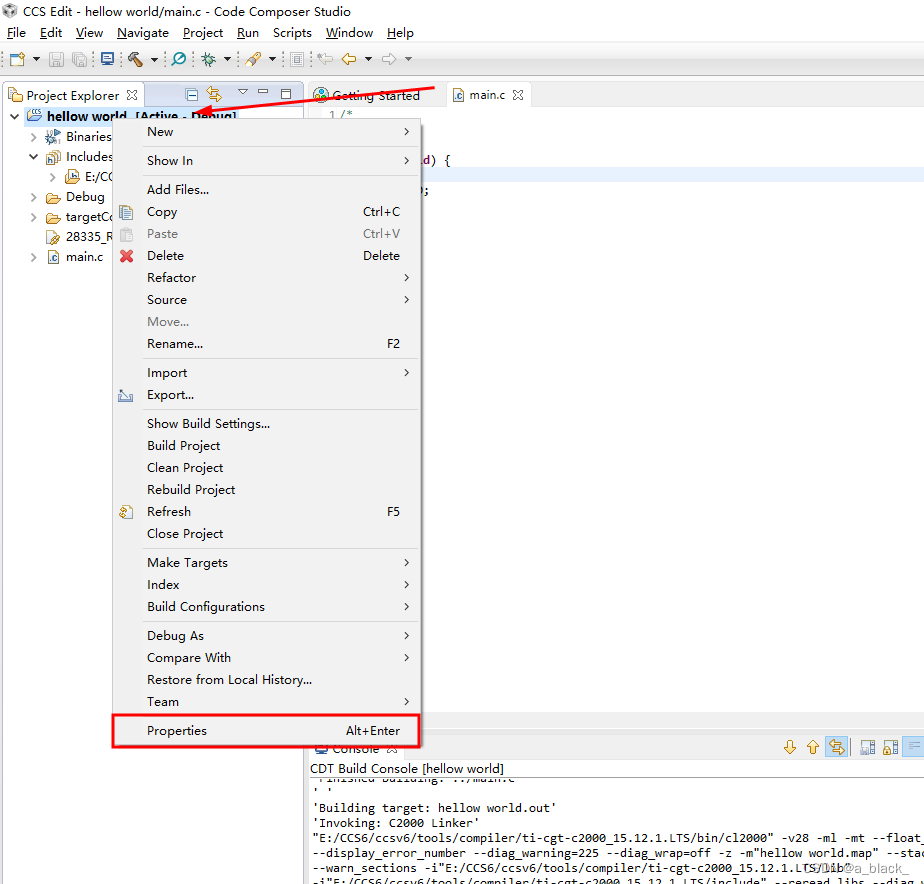
Task: Click the New project toolbar icon
Action: coord(18,59)
